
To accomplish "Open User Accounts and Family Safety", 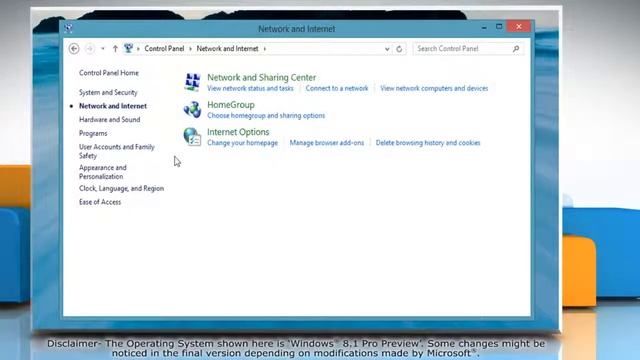I will click(117, 151).
